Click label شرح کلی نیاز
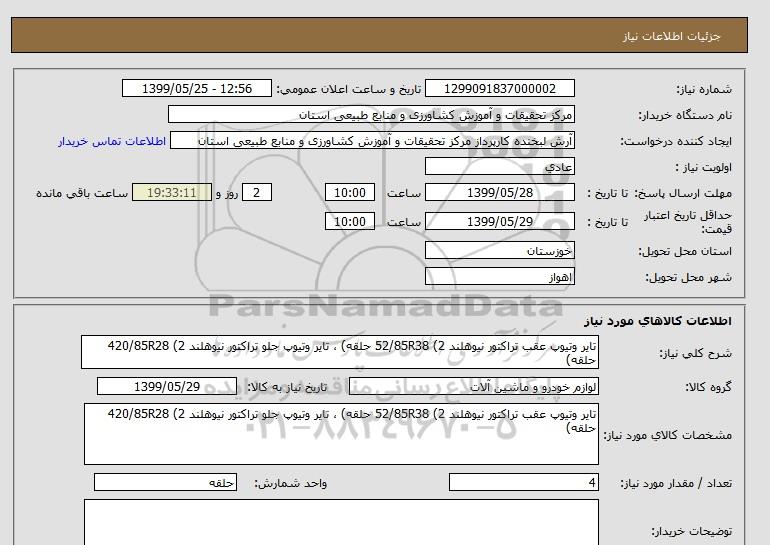The image size is (770, 545). tap(695, 353)
